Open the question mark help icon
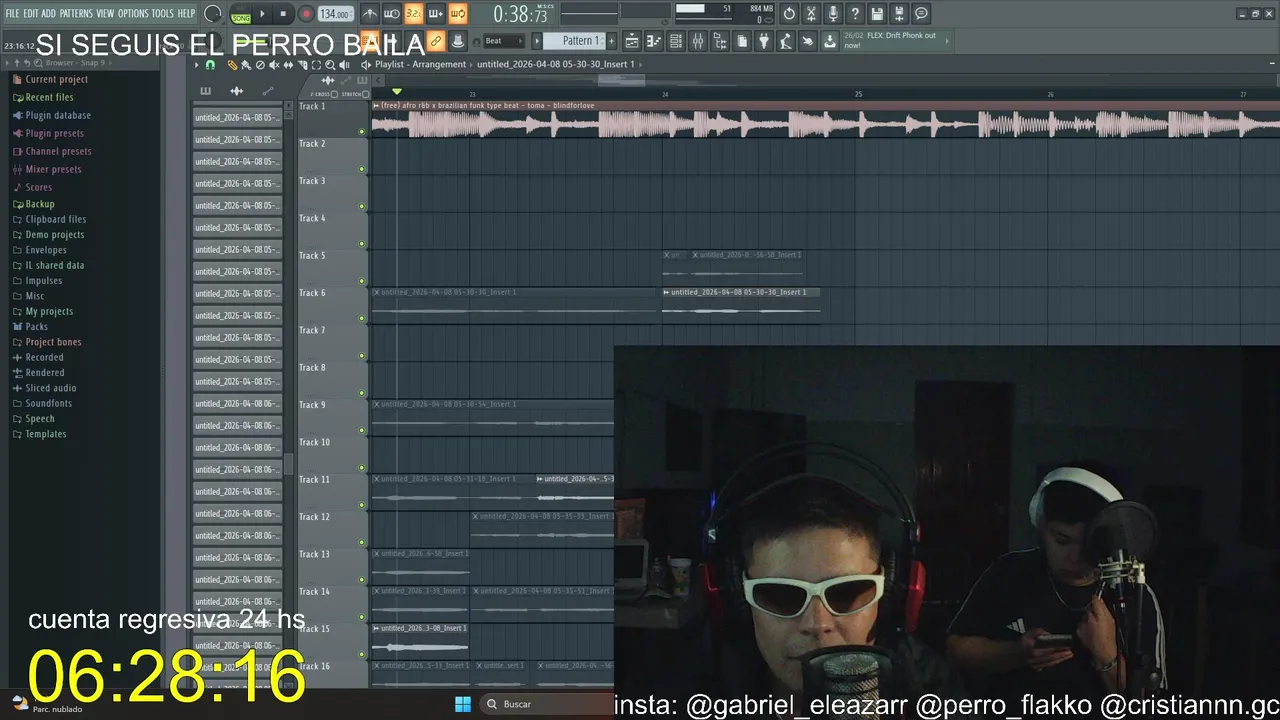The width and height of the screenshot is (1280, 720). click(855, 14)
